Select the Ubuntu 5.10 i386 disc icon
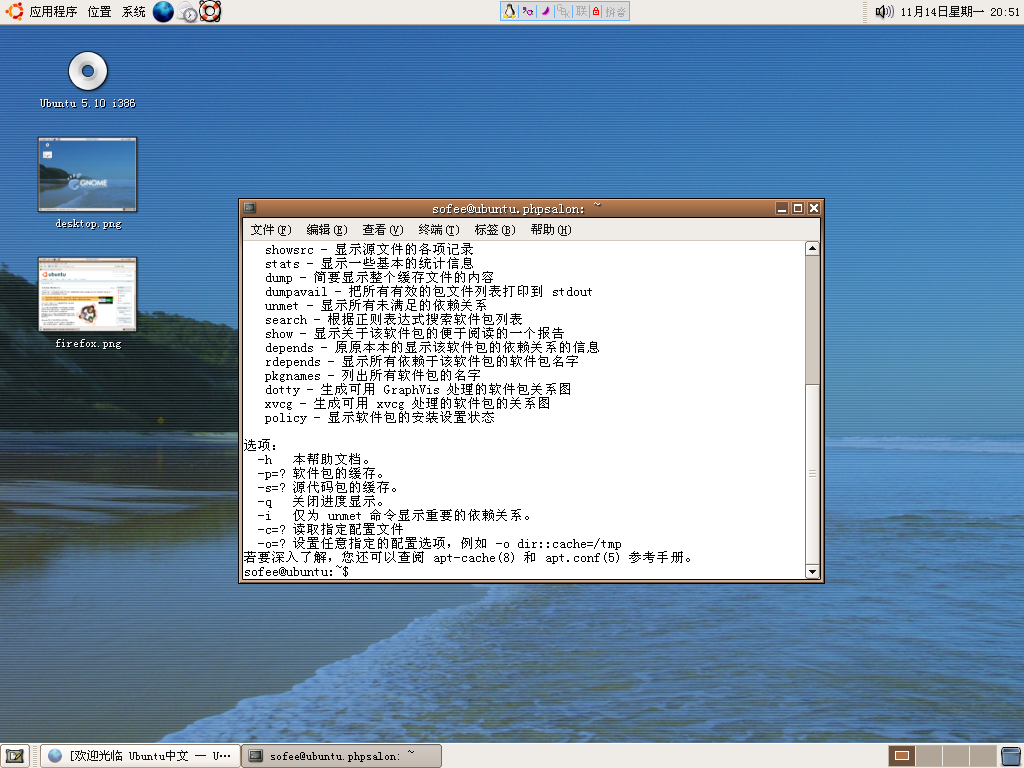This screenshot has width=1024, height=768. (x=88, y=80)
